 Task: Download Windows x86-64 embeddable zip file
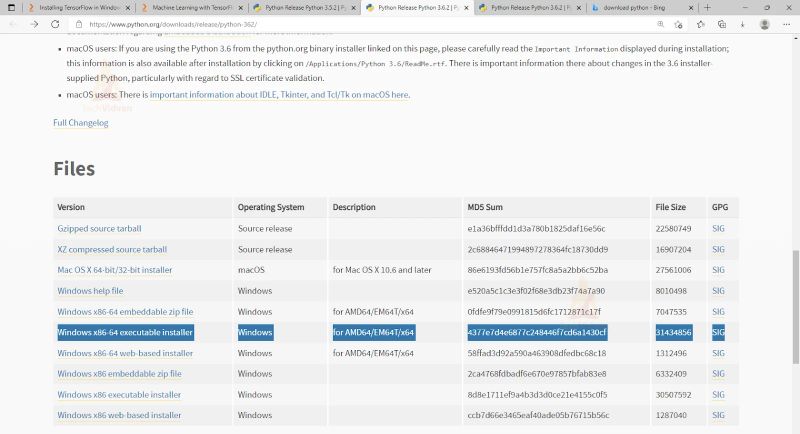click(x=125, y=312)
